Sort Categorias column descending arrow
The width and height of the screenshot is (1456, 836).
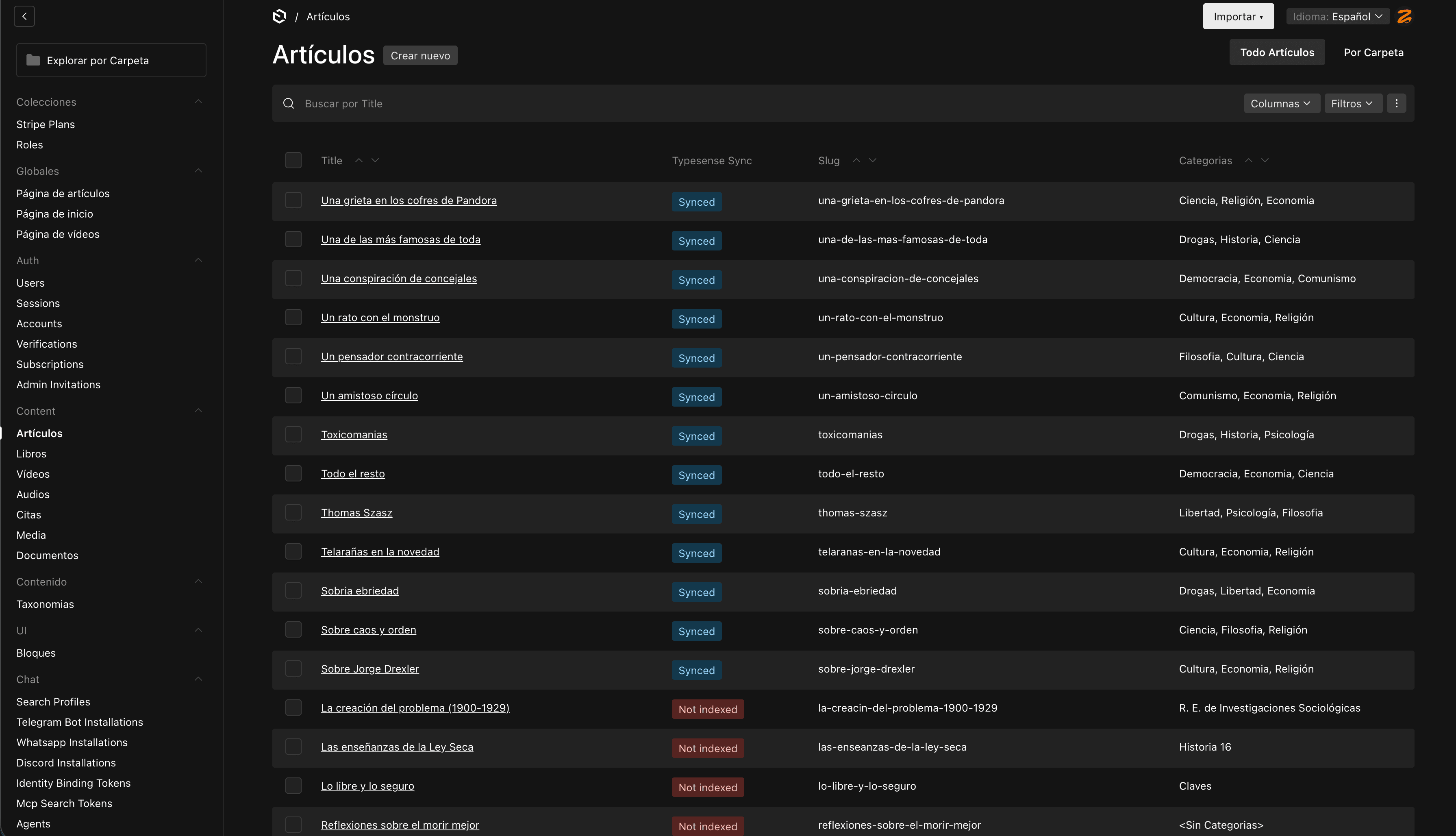coord(1265,160)
